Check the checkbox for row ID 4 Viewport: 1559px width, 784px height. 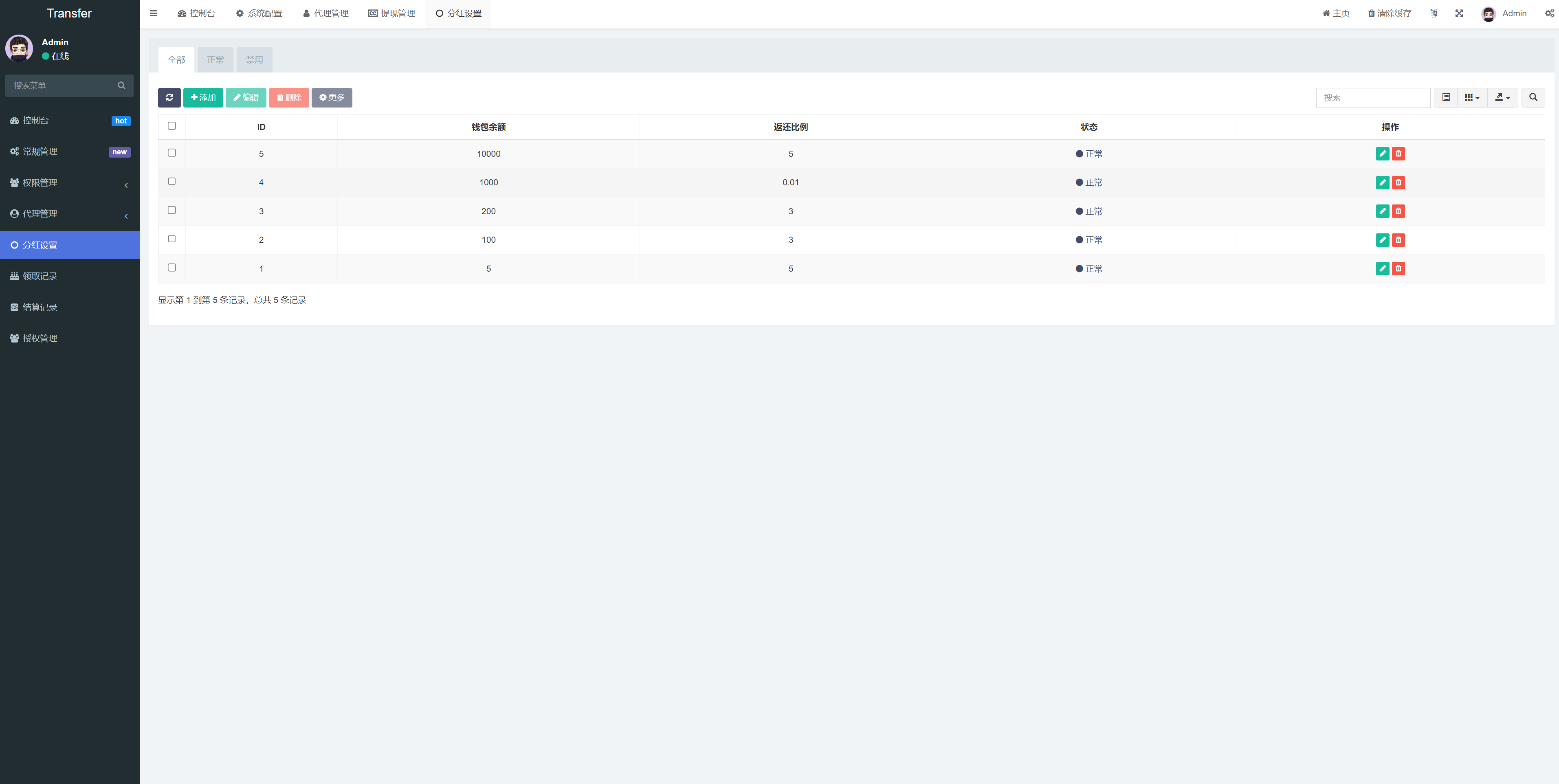point(172,182)
